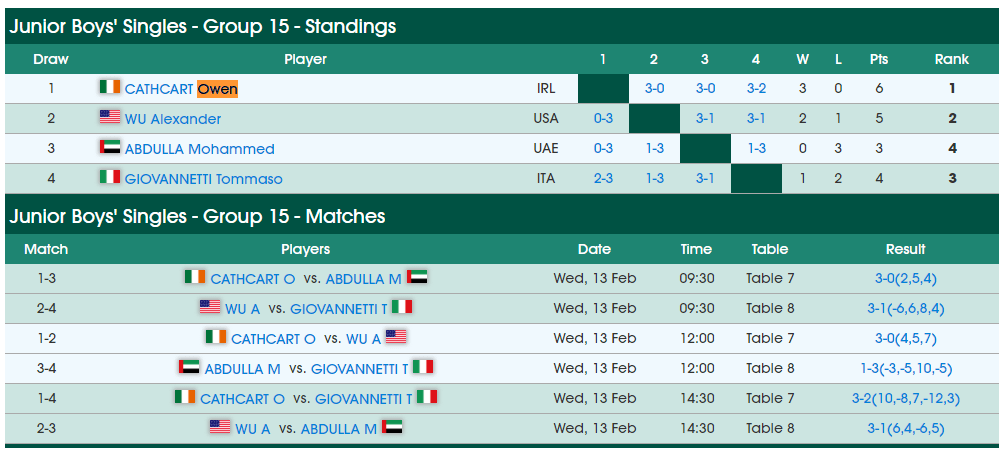Click the UAE flag next to ABDULLA Mohammed
This screenshot has height=457, width=1006.
point(110,147)
